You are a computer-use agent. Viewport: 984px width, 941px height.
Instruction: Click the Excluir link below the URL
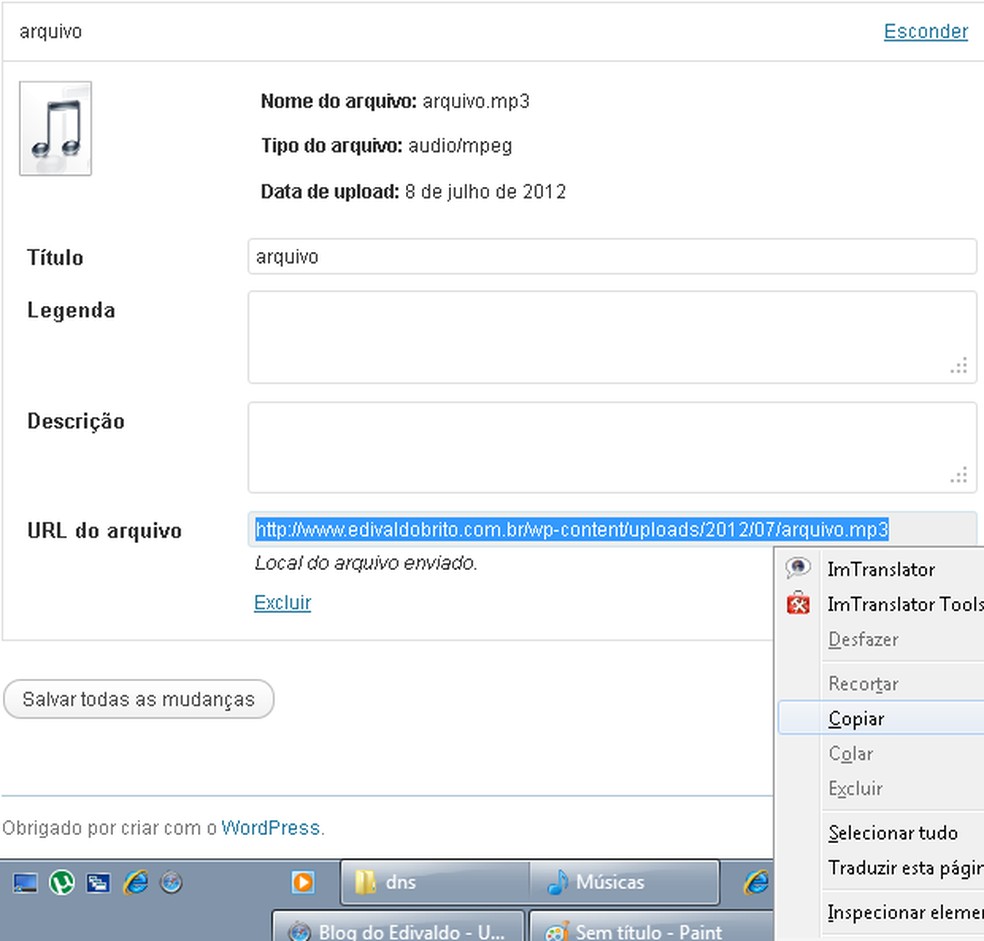(282, 603)
